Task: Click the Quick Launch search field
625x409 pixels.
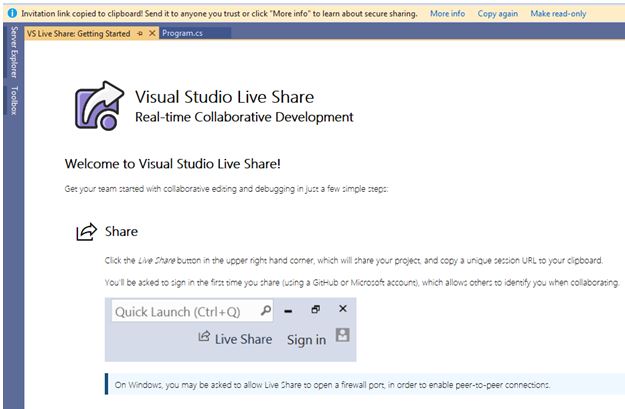Action: [192, 311]
